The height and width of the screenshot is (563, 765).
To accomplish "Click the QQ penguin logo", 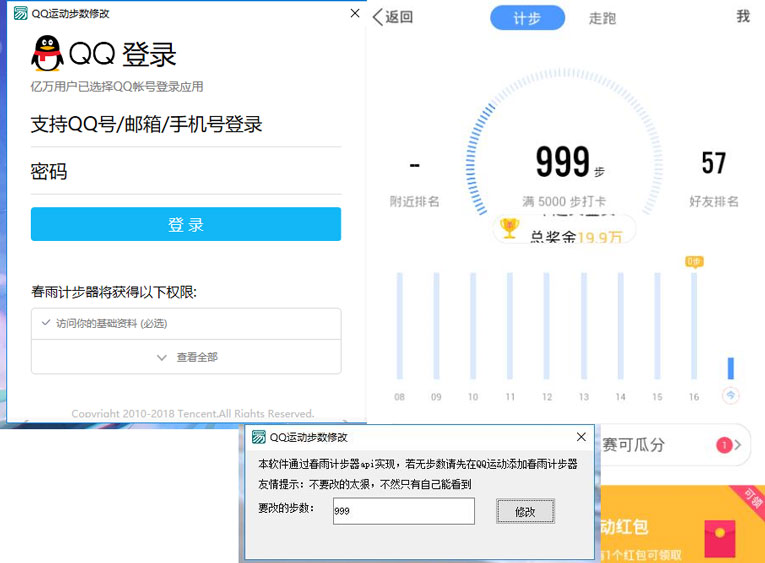I will point(46,53).
